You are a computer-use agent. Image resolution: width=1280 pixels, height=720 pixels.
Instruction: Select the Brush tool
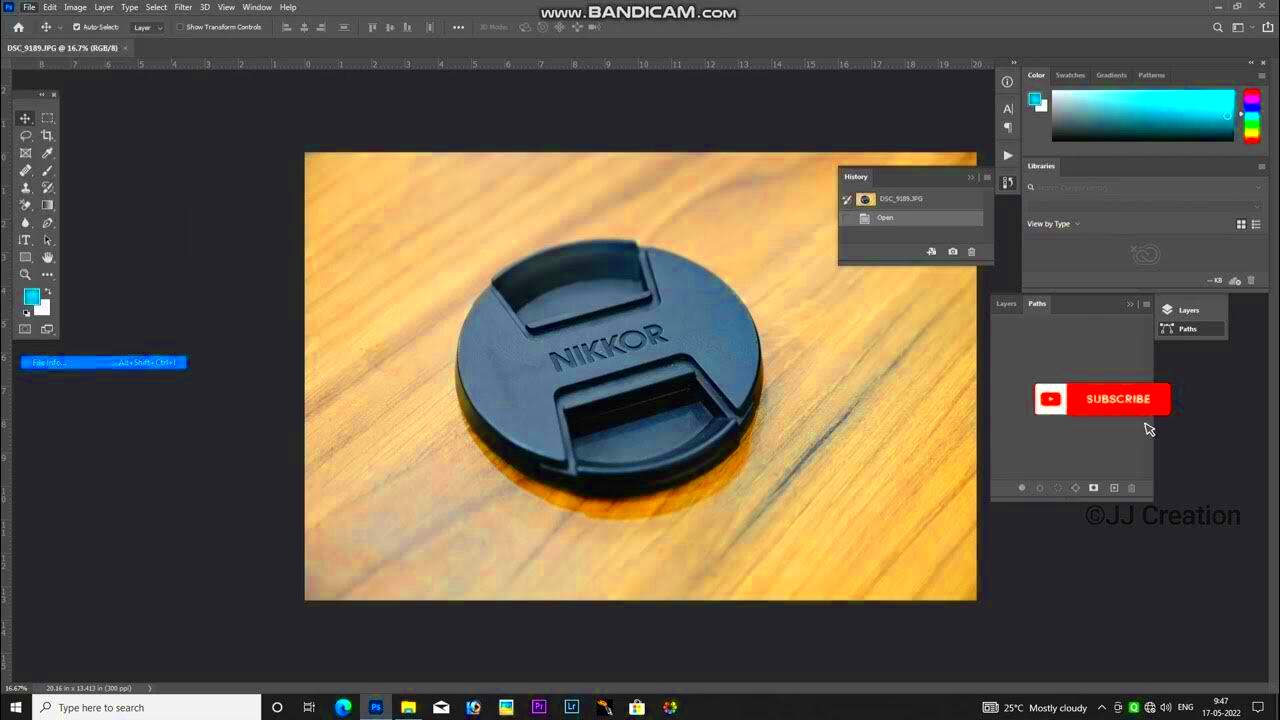coord(47,171)
